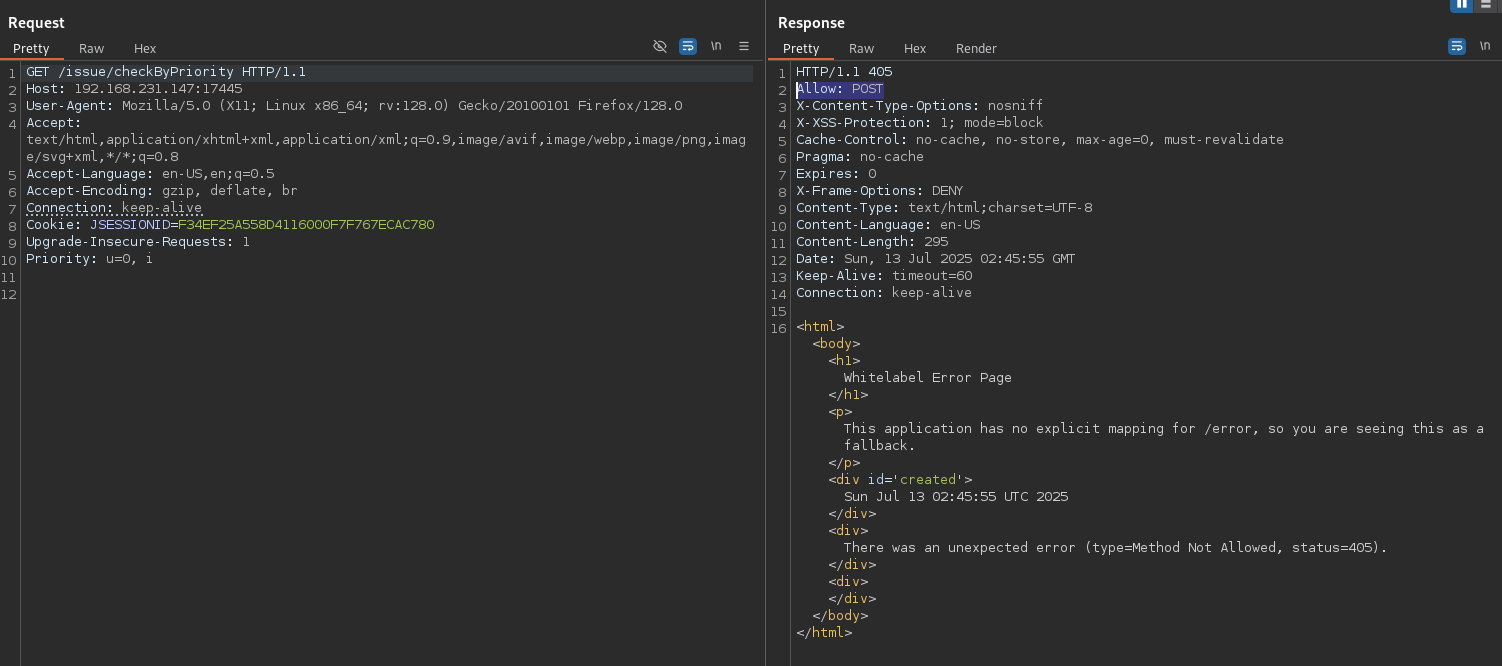Viewport: 1502px width, 666px height.
Task: Switch to the Render tab in Response
Action: [976, 48]
